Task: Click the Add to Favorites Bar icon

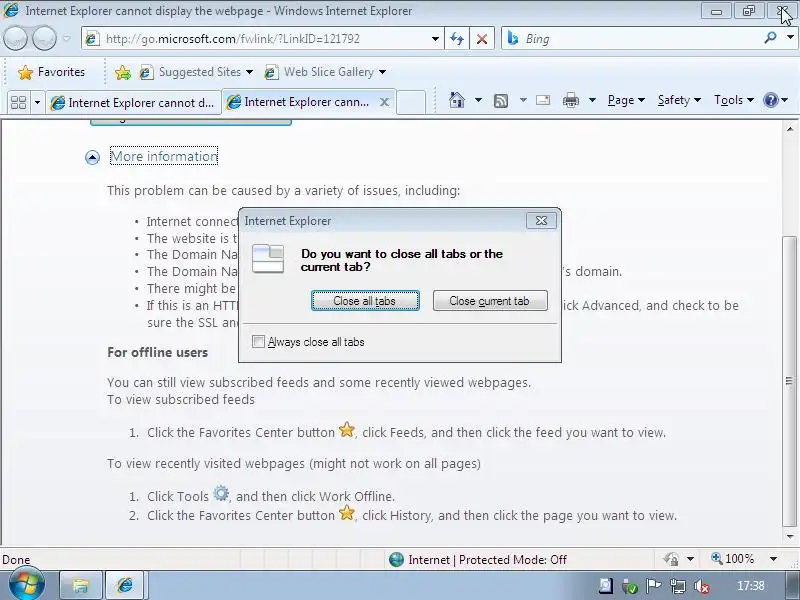Action: 122,72
